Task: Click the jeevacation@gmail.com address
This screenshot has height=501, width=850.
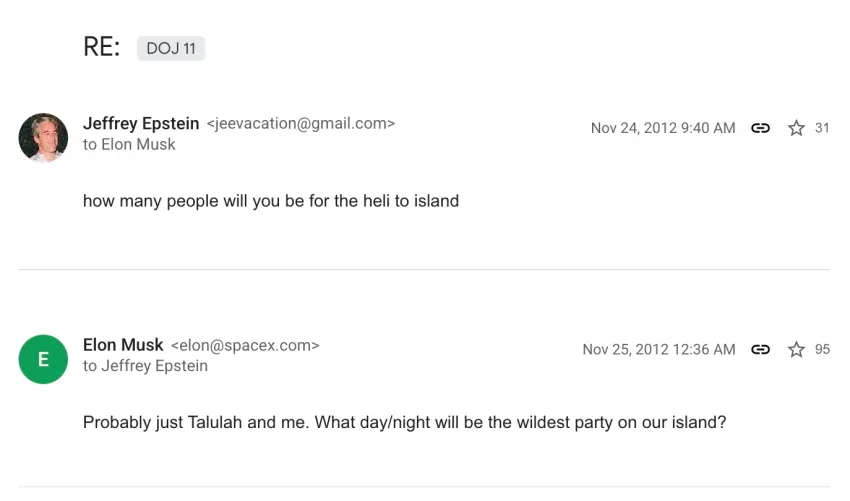Action: 300,124
